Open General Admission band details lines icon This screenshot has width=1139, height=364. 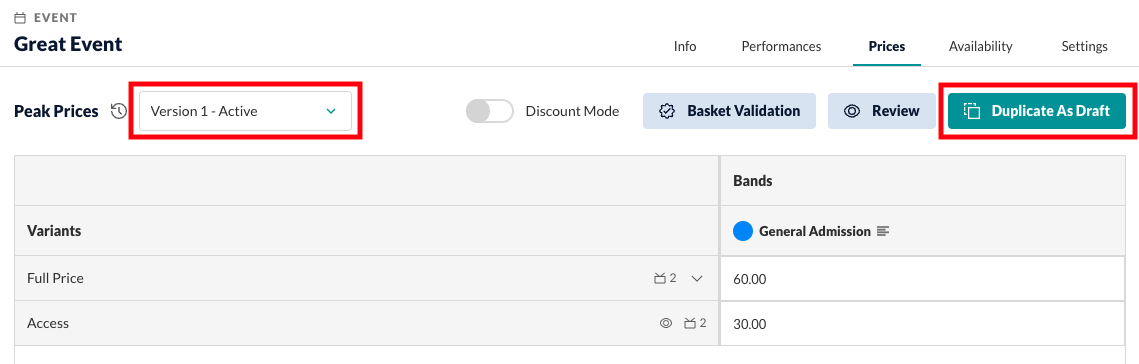883,232
